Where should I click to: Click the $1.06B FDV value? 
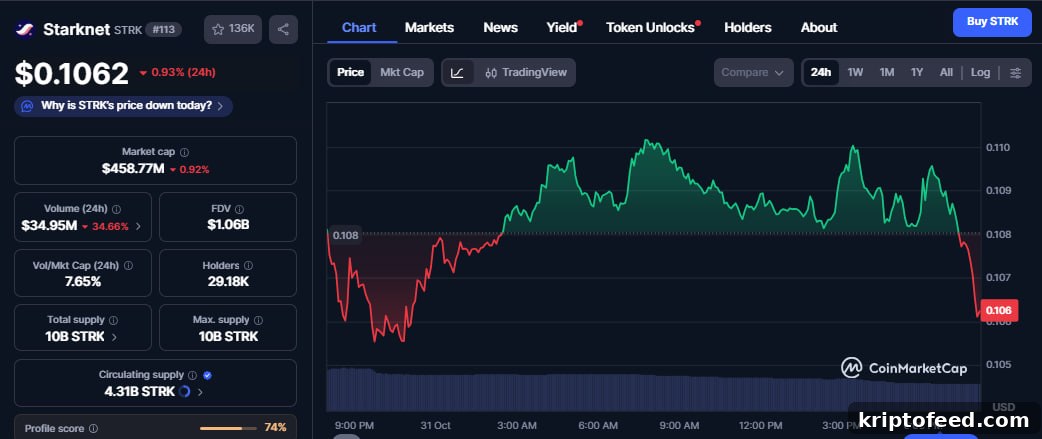click(x=228, y=224)
